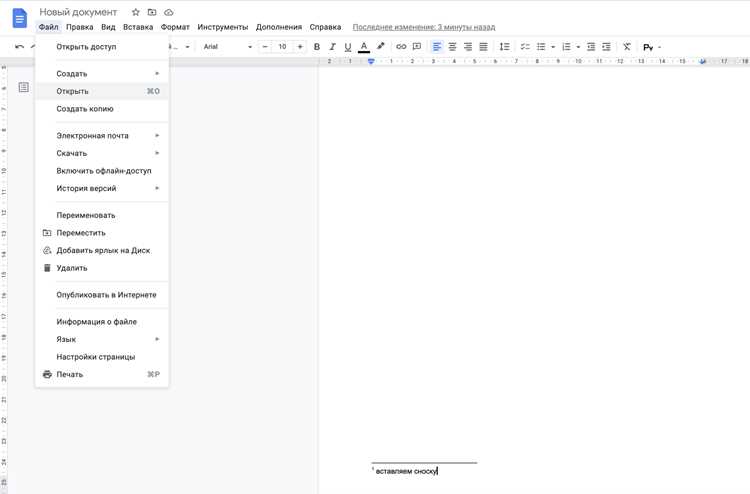Screen dimensions: 750x494
Task: Click clear formatting icon
Action: pos(627,46)
